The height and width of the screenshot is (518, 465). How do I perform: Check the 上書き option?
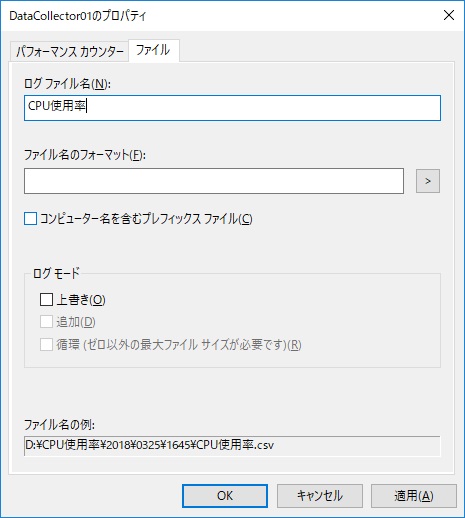click(46, 299)
